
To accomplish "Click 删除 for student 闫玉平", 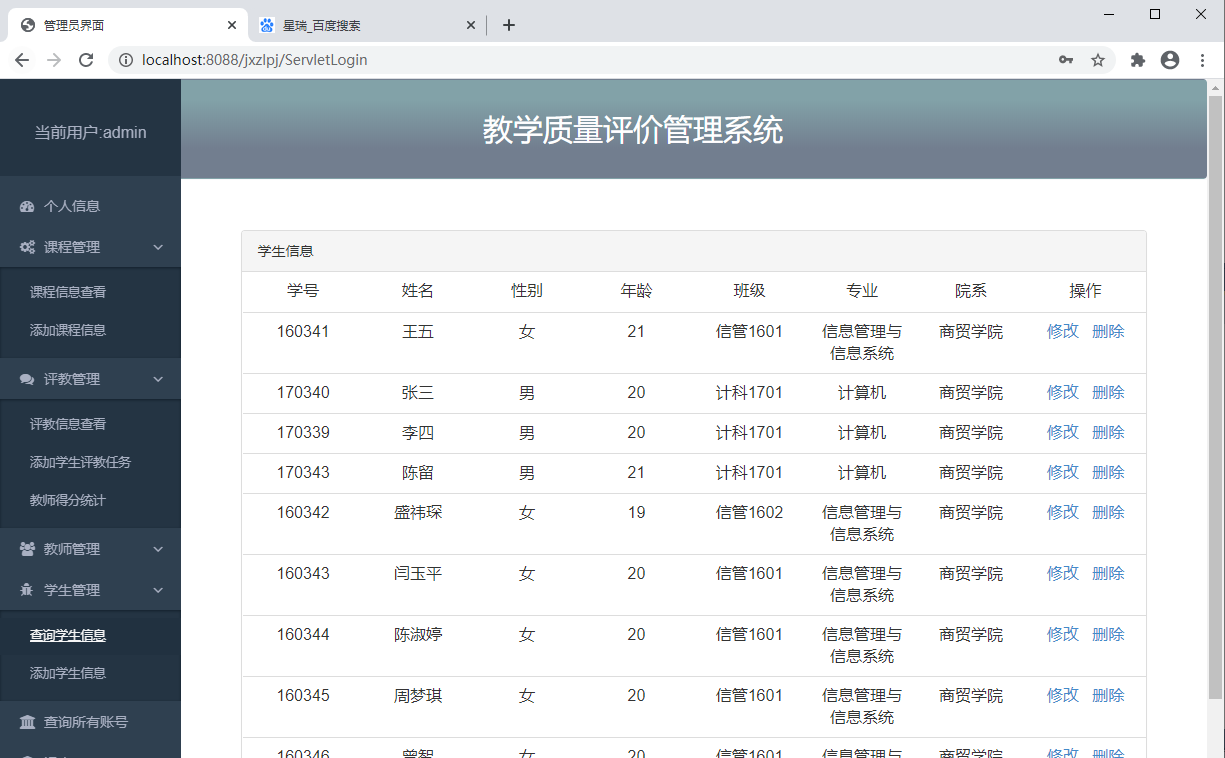I will 1108,573.
